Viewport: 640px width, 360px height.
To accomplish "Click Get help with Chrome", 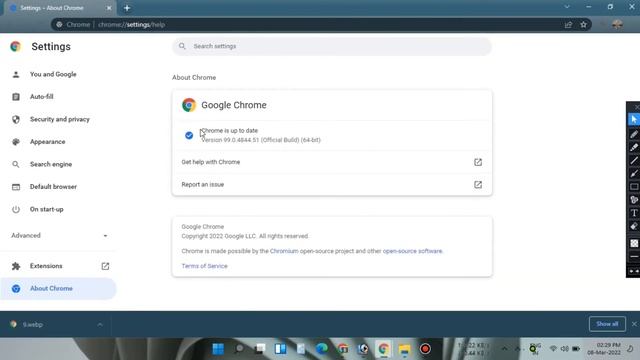I will click(331, 162).
